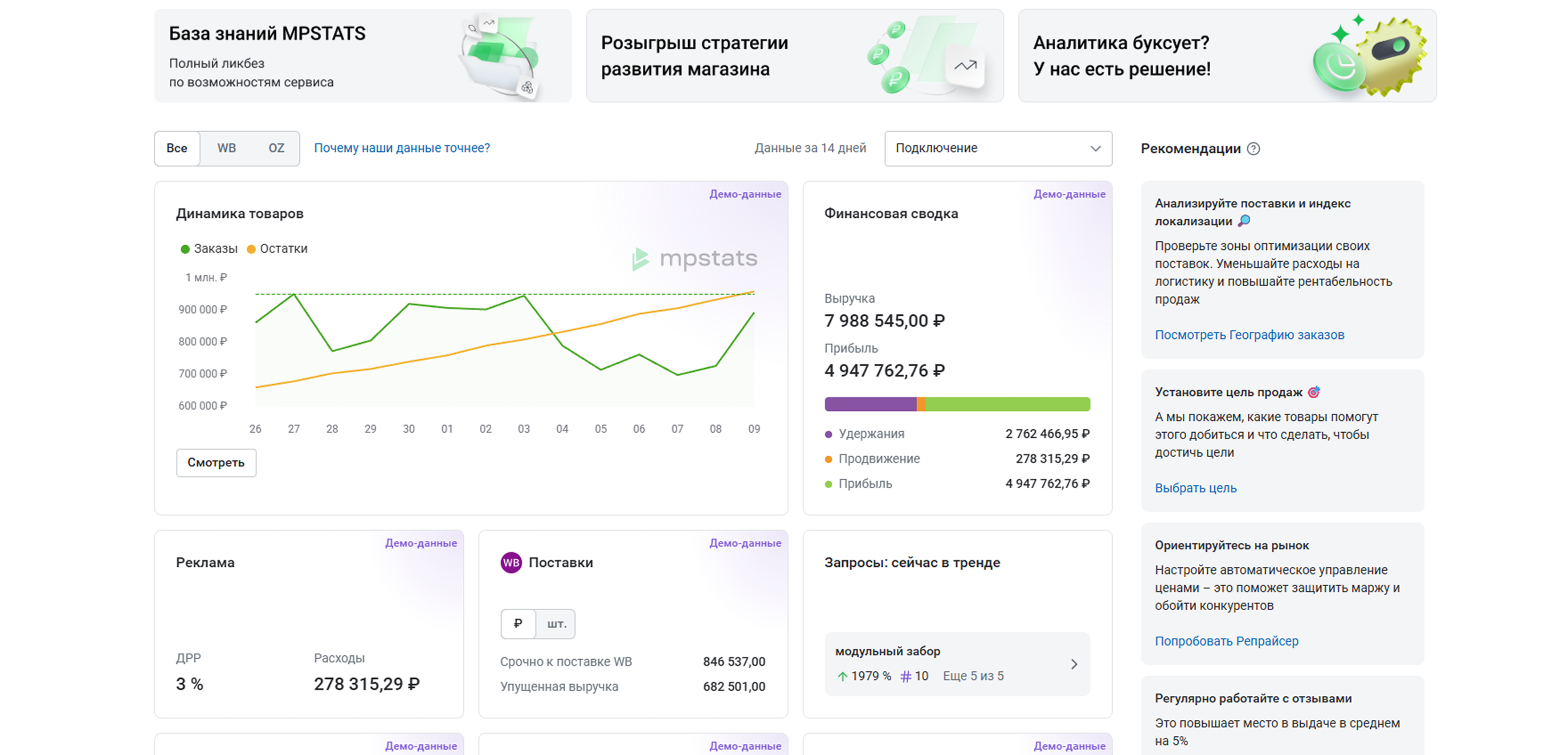The height and width of the screenshot is (755, 1568).
Task: Click the Запросы: сейчас в тренде heading
Action: pyautogui.click(x=912, y=563)
